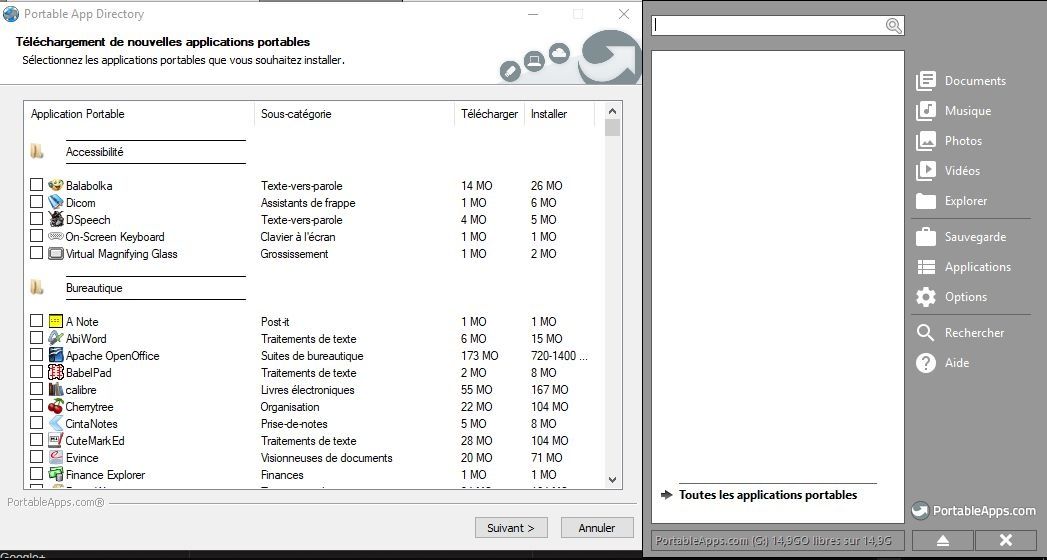Check the A Note checkbox
Viewport: 1047px width, 560px height.
[x=36, y=321]
